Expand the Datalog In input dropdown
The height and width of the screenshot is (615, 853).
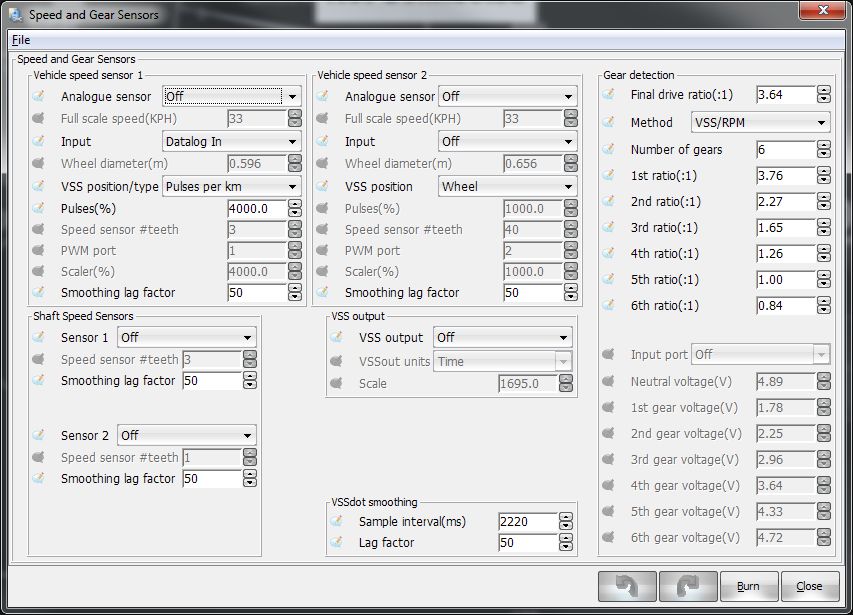[232, 142]
